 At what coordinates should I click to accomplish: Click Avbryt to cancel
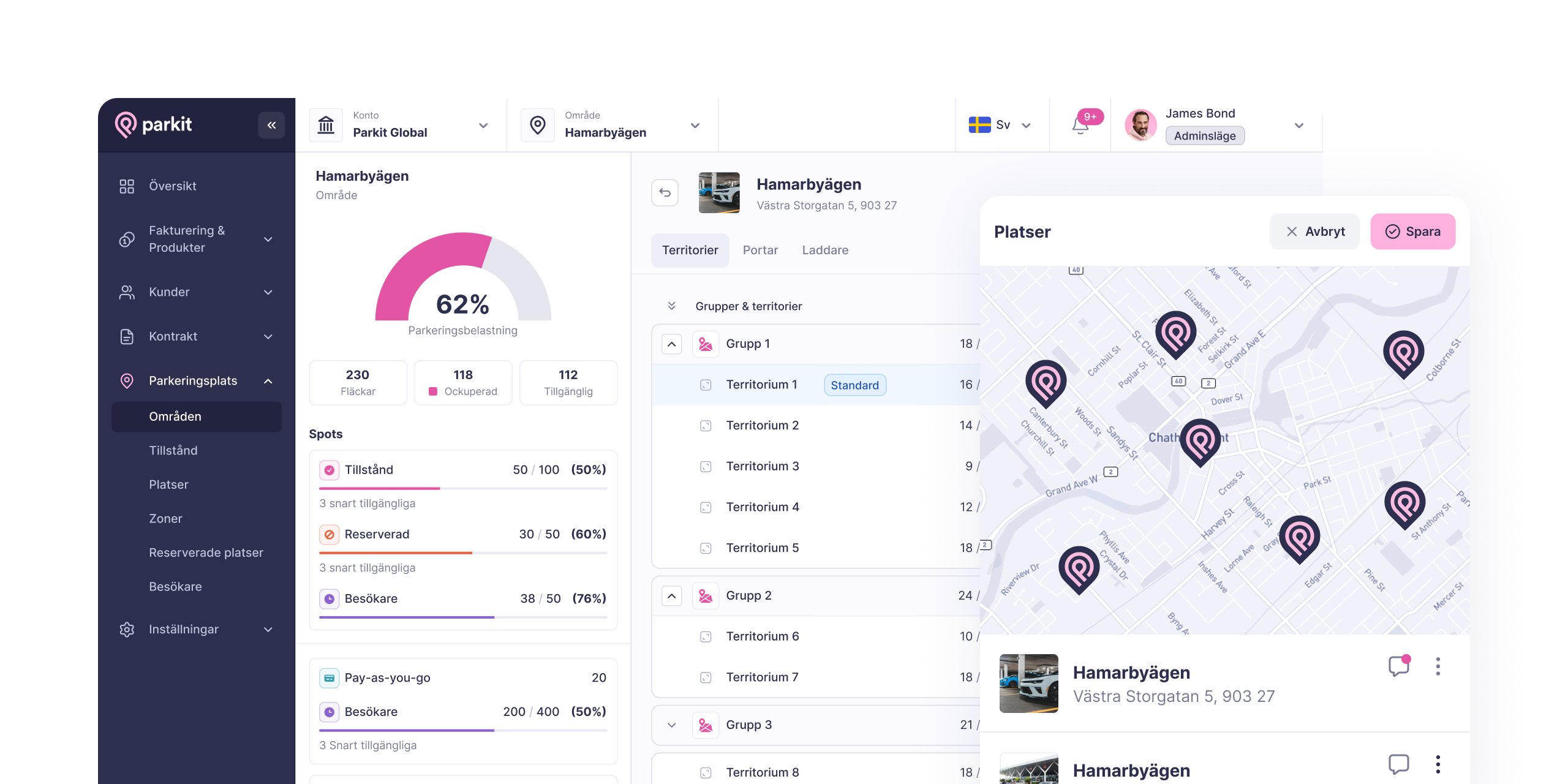[1314, 232]
